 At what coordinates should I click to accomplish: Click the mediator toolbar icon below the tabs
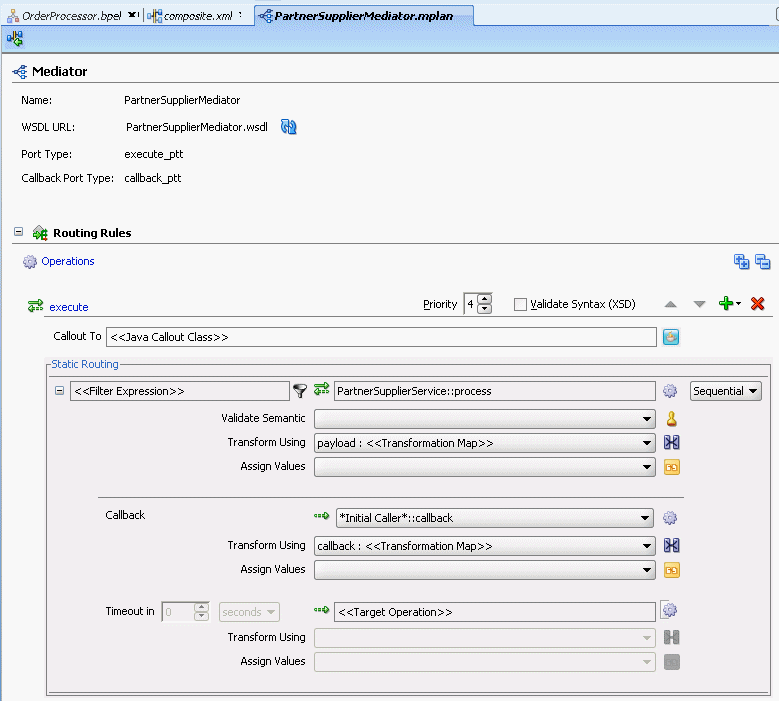pos(15,38)
